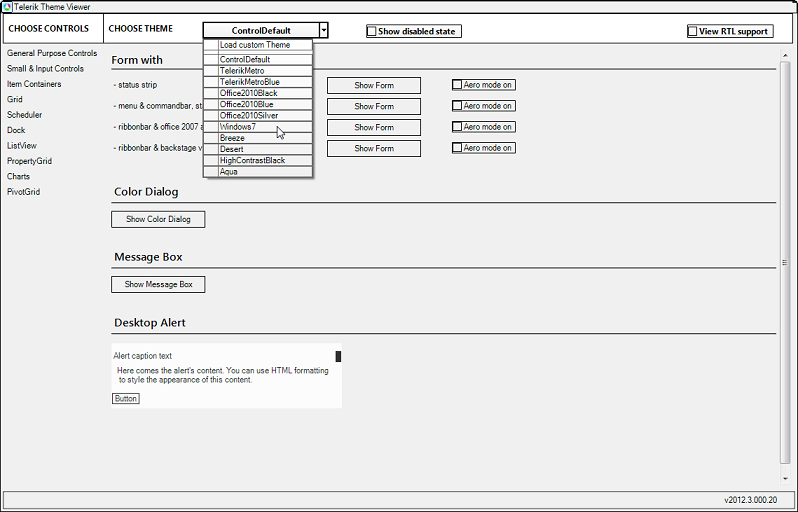Open Scheduler category
This screenshot has height=512, width=798.
pos(24,115)
